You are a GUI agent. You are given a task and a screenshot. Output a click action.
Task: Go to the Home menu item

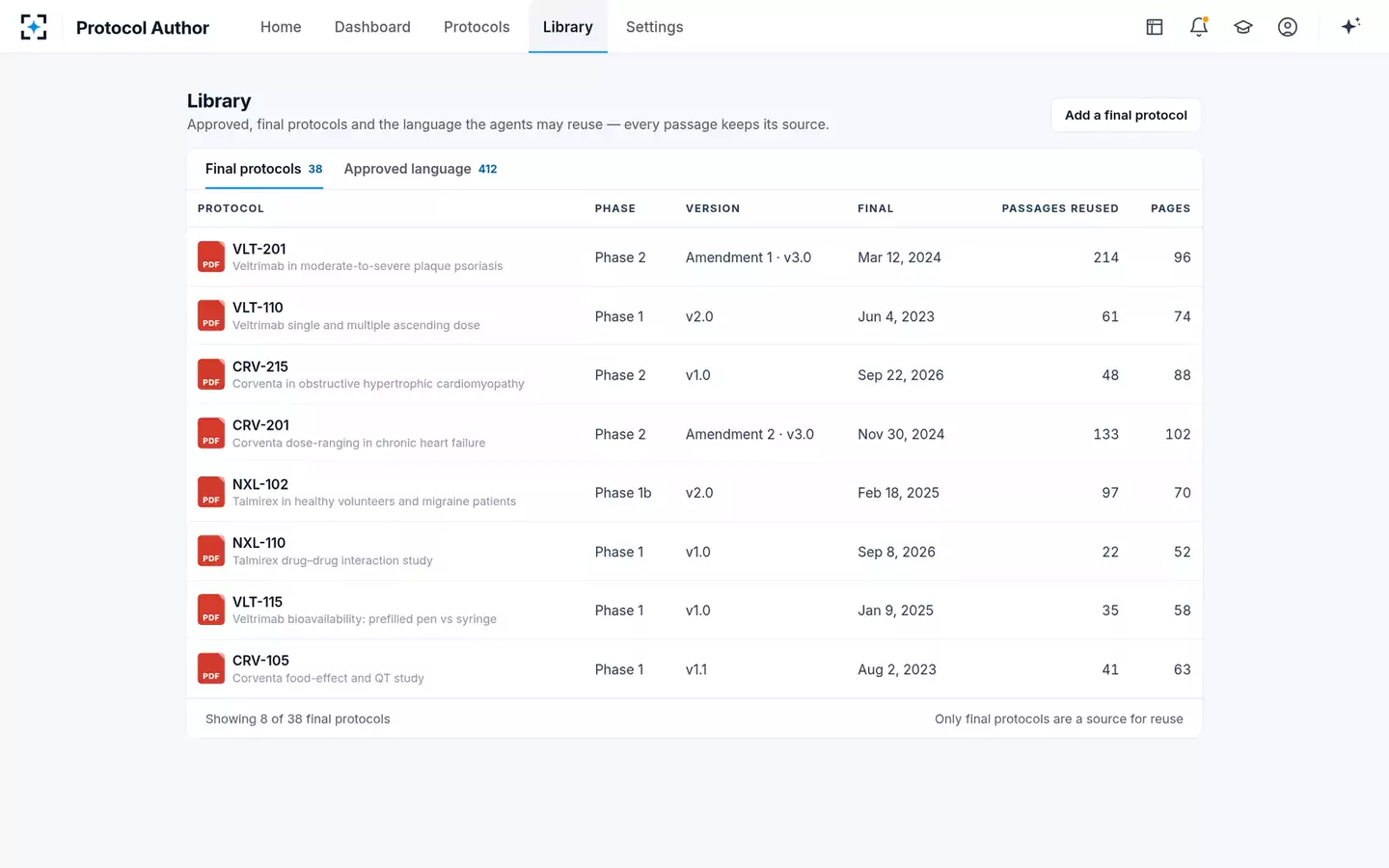point(281,27)
